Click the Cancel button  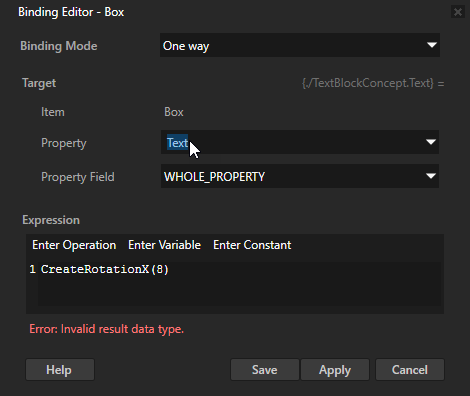click(410, 370)
